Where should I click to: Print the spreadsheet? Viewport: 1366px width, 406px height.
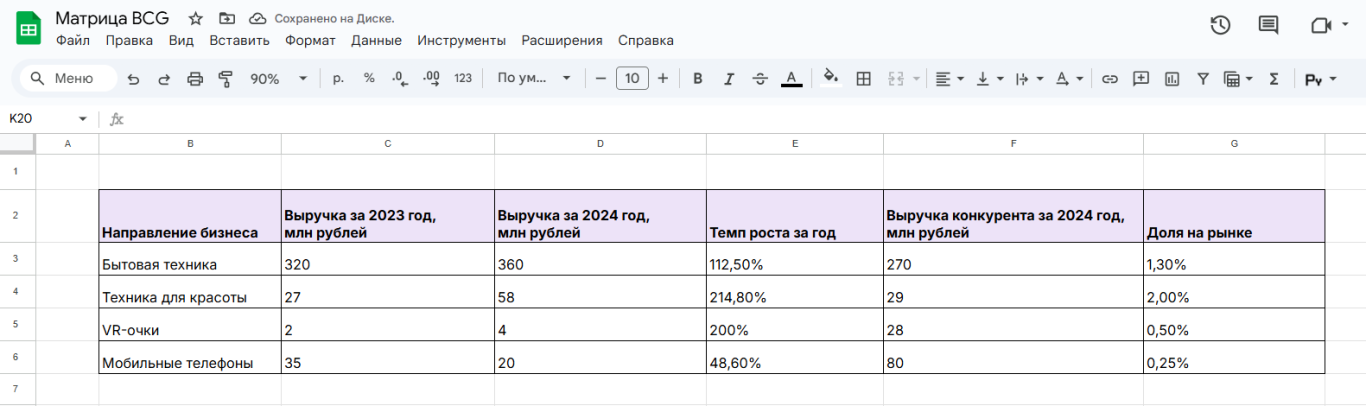tap(195, 79)
